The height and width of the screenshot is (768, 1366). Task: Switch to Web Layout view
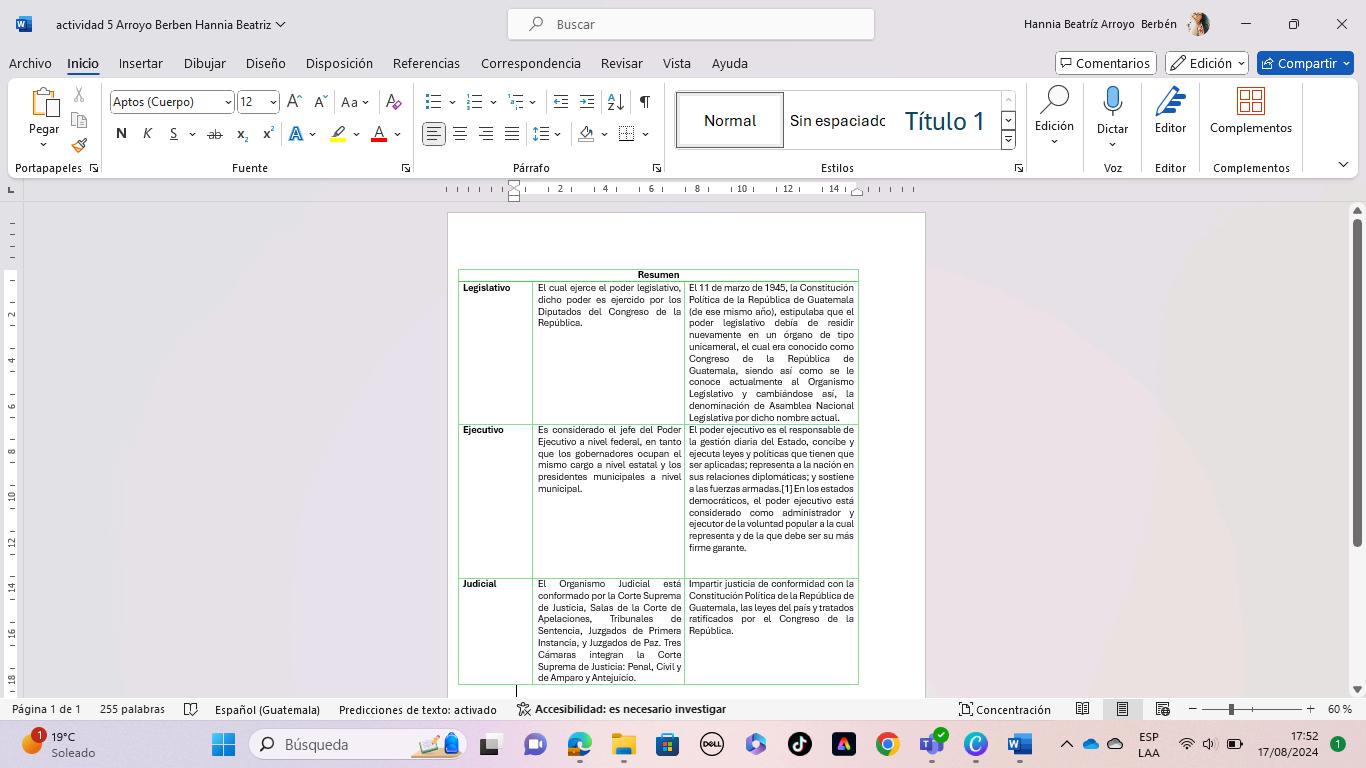(x=1162, y=709)
